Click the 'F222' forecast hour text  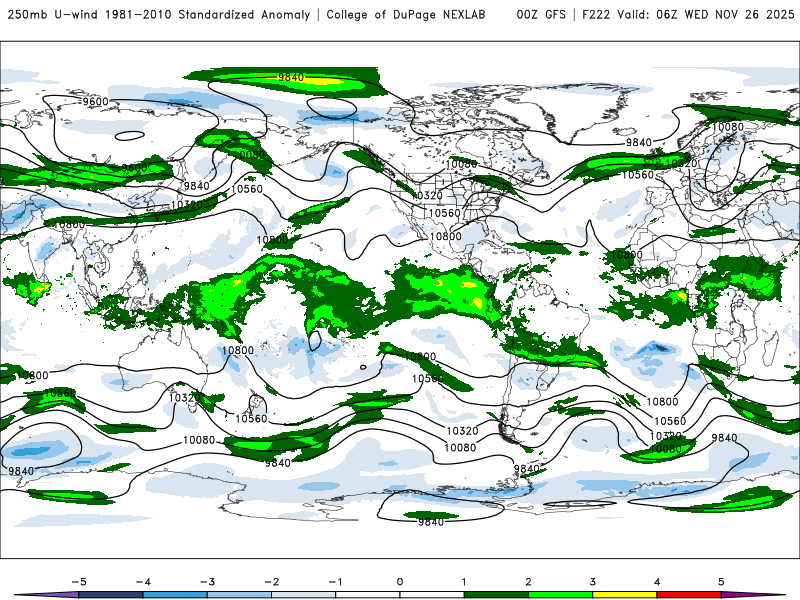(x=596, y=15)
